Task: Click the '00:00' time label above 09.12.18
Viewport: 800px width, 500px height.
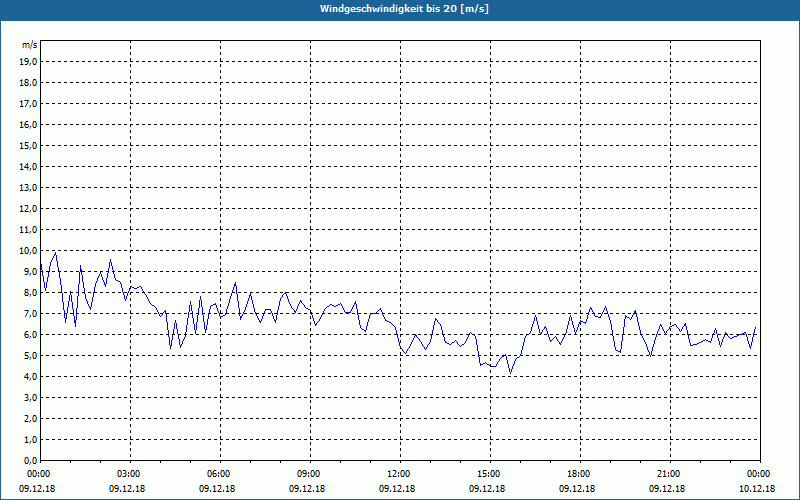Action: pos(39,474)
